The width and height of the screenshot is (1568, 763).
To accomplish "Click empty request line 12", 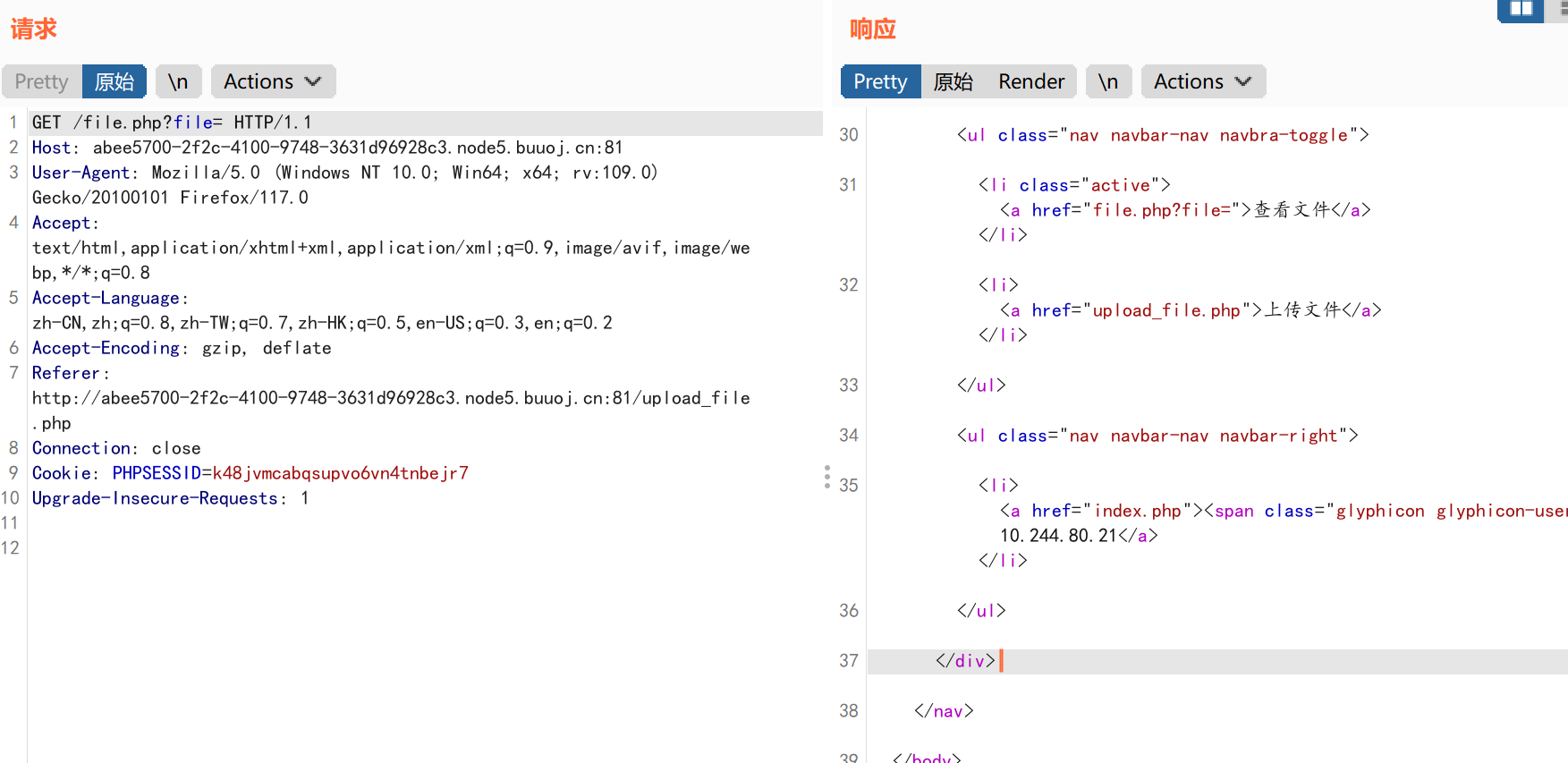I will click(x=425, y=548).
